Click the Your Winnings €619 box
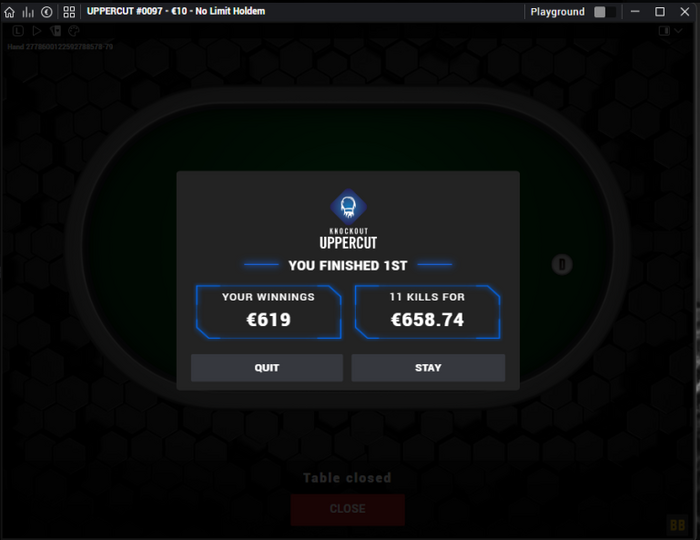 click(x=268, y=312)
